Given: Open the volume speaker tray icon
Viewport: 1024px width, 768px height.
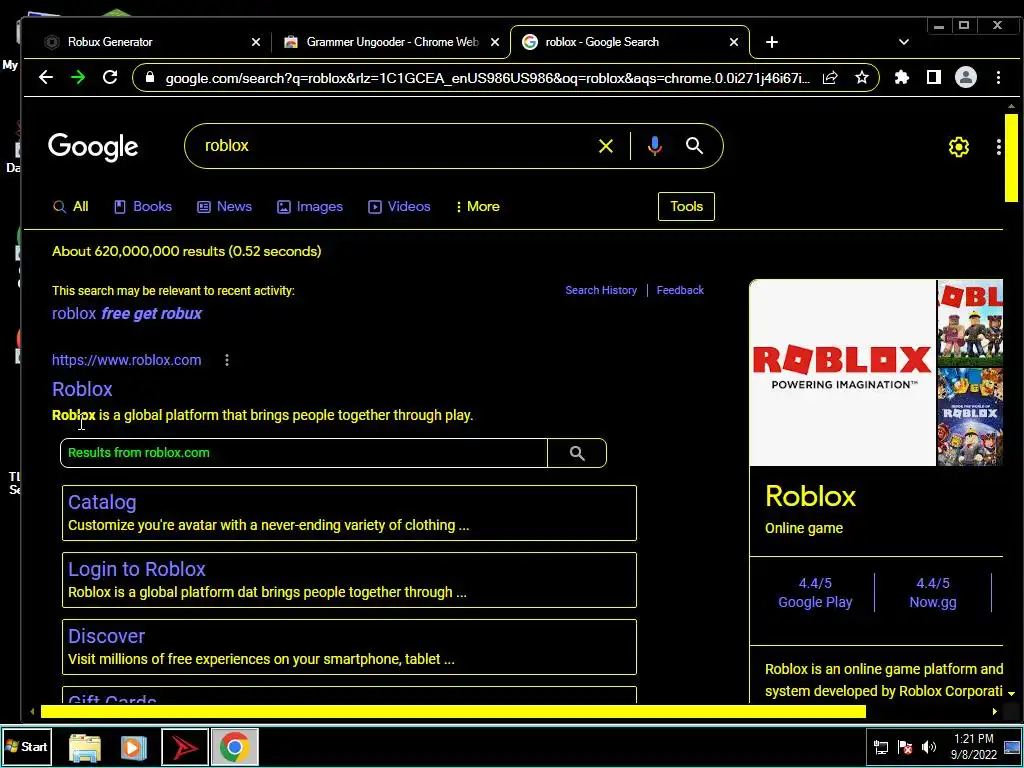Looking at the screenshot, I should click(928, 747).
